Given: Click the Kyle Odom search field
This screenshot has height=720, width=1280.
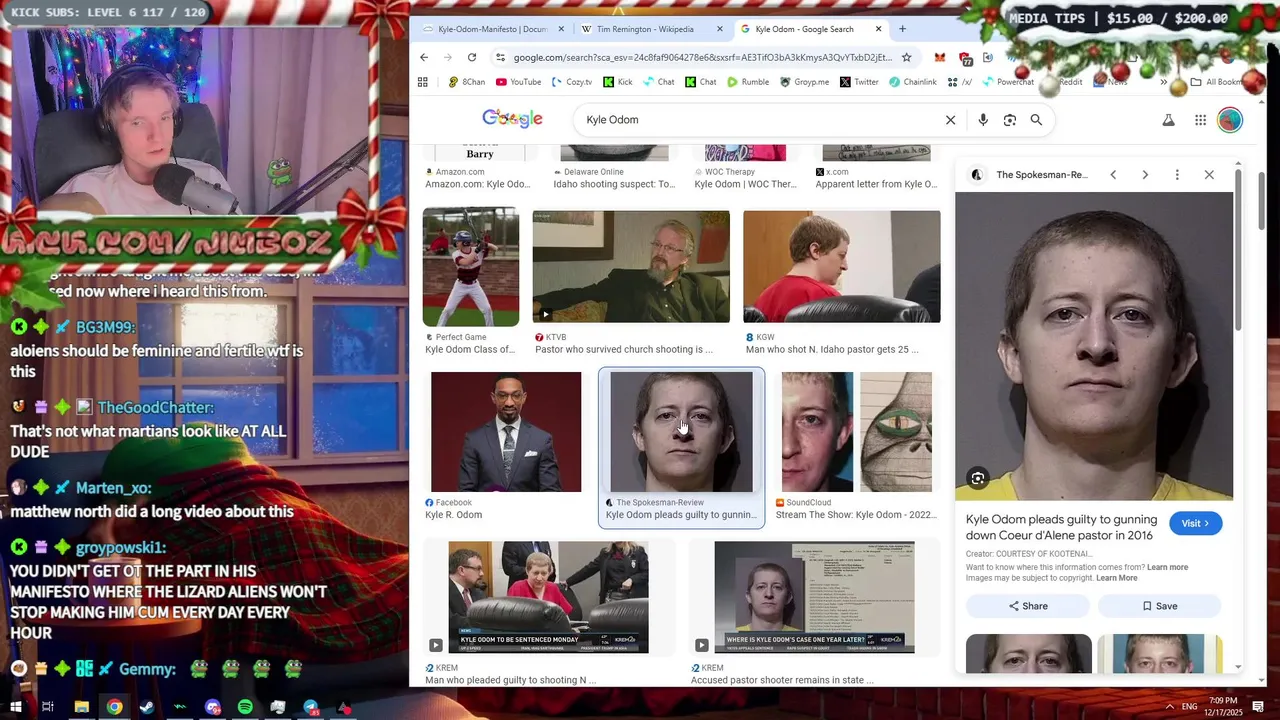Looking at the screenshot, I should (x=760, y=120).
